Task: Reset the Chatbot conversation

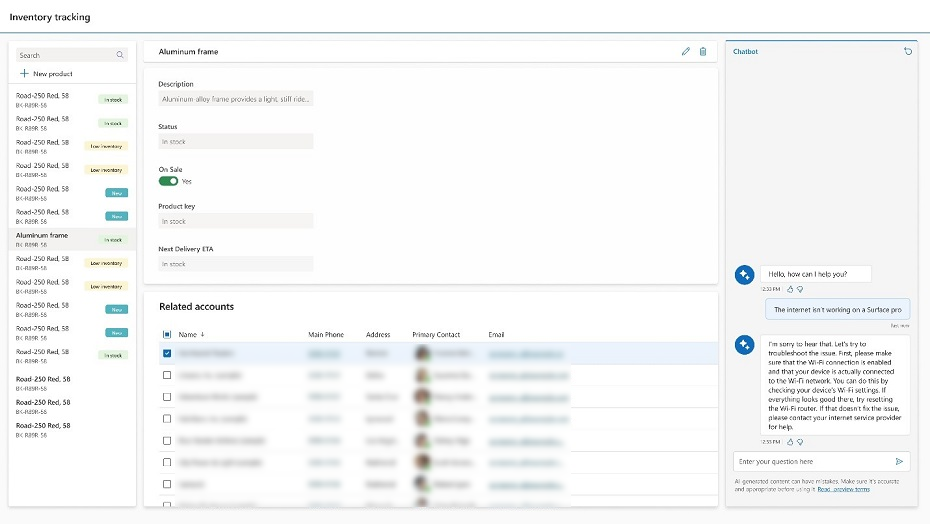Action: point(908,52)
